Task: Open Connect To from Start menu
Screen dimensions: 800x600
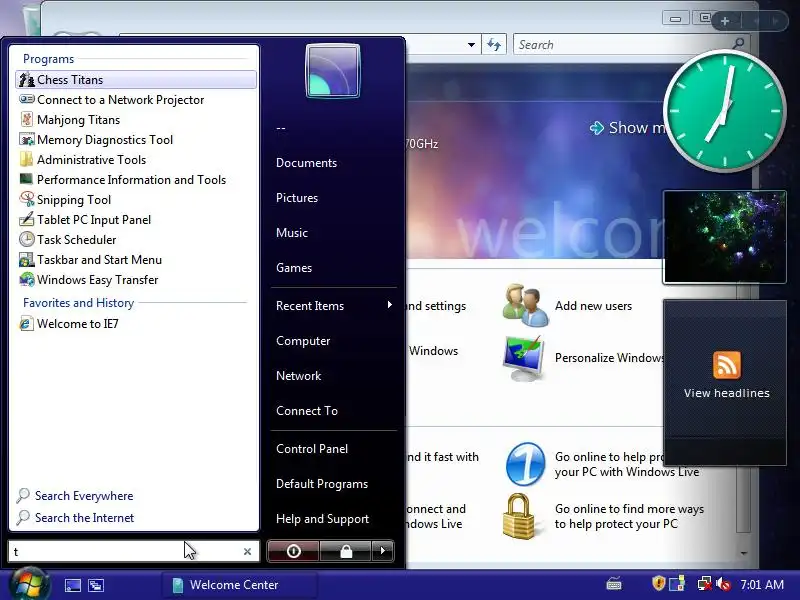Action: (307, 411)
